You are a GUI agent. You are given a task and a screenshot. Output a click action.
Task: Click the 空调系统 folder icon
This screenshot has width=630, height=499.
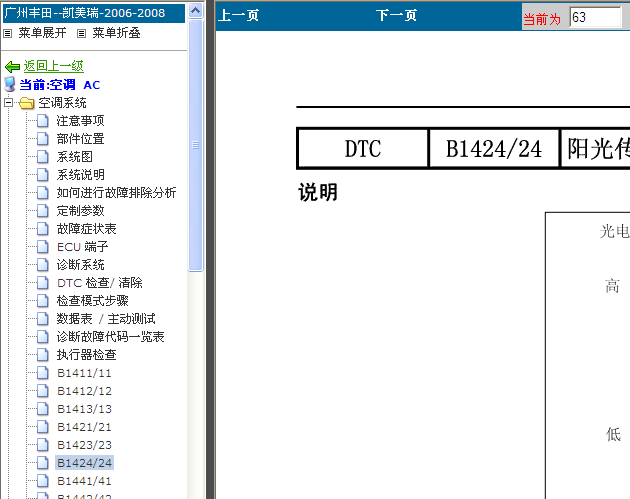tap(27, 103)
